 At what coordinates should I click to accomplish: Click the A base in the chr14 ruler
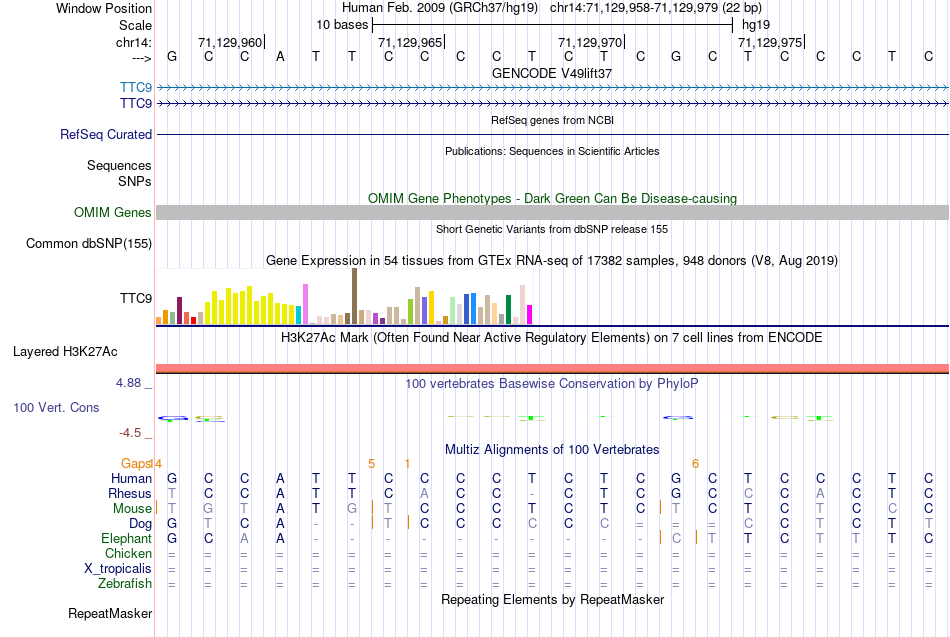[280, 57]
